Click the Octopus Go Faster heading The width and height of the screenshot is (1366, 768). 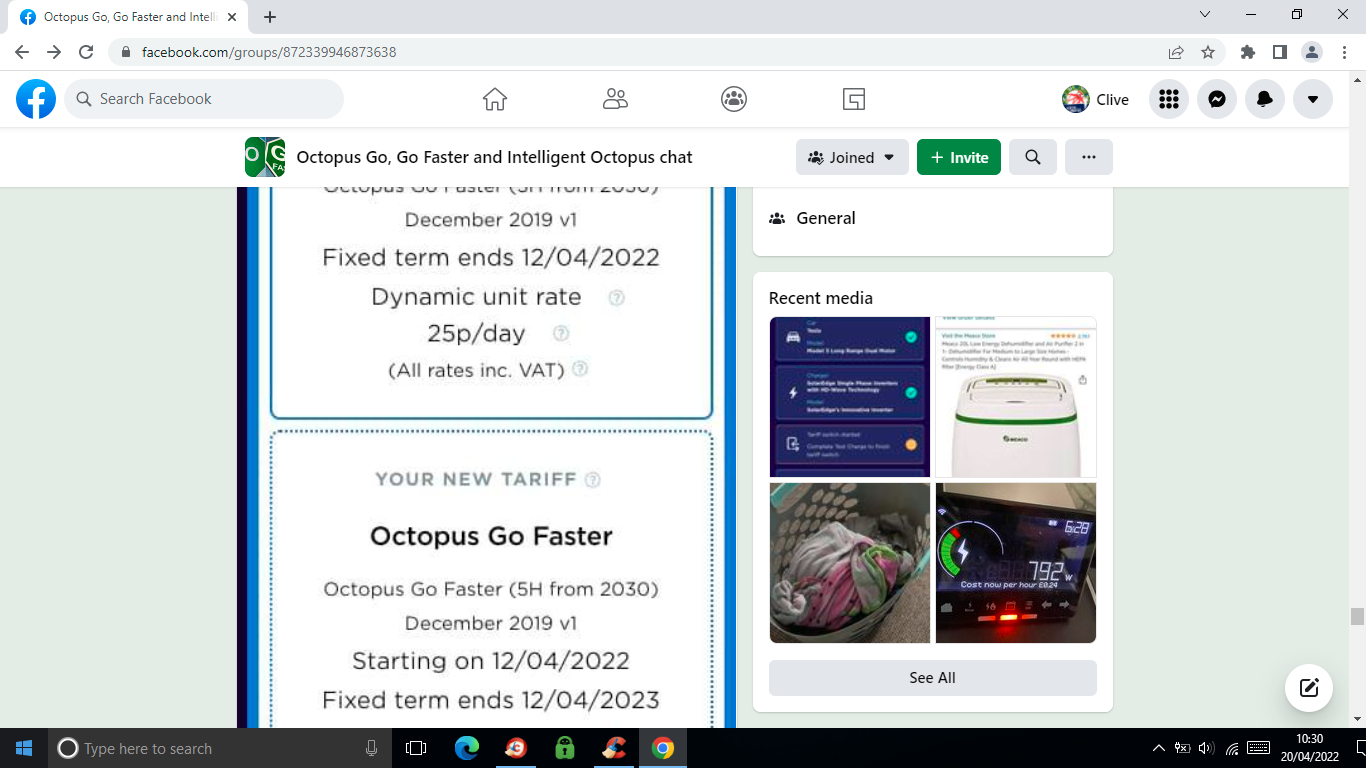[491, 536]
